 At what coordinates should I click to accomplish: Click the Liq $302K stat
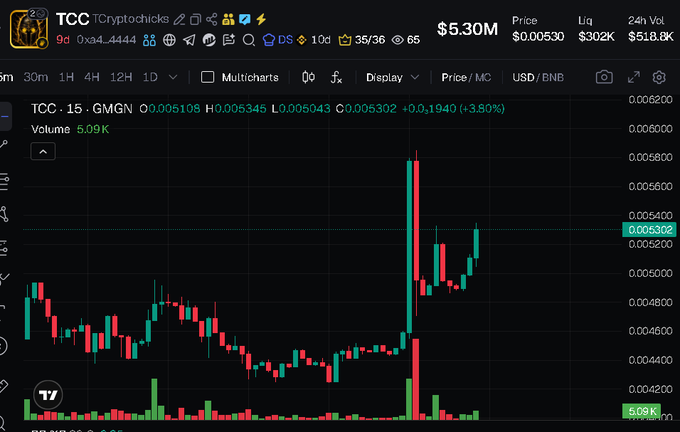(596, 29)
